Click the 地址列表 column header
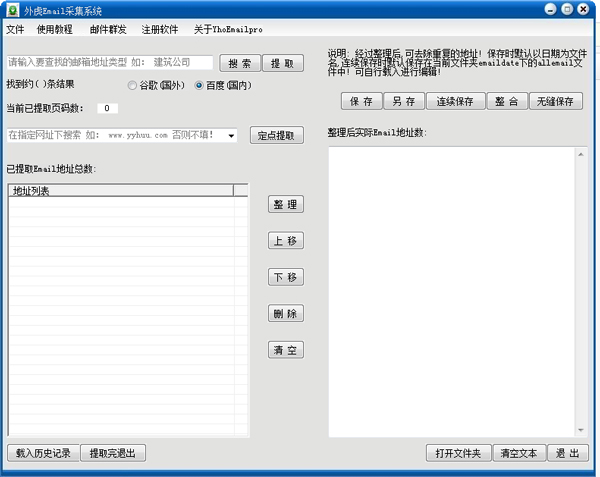The image size is (600, 477). [120, 190]
